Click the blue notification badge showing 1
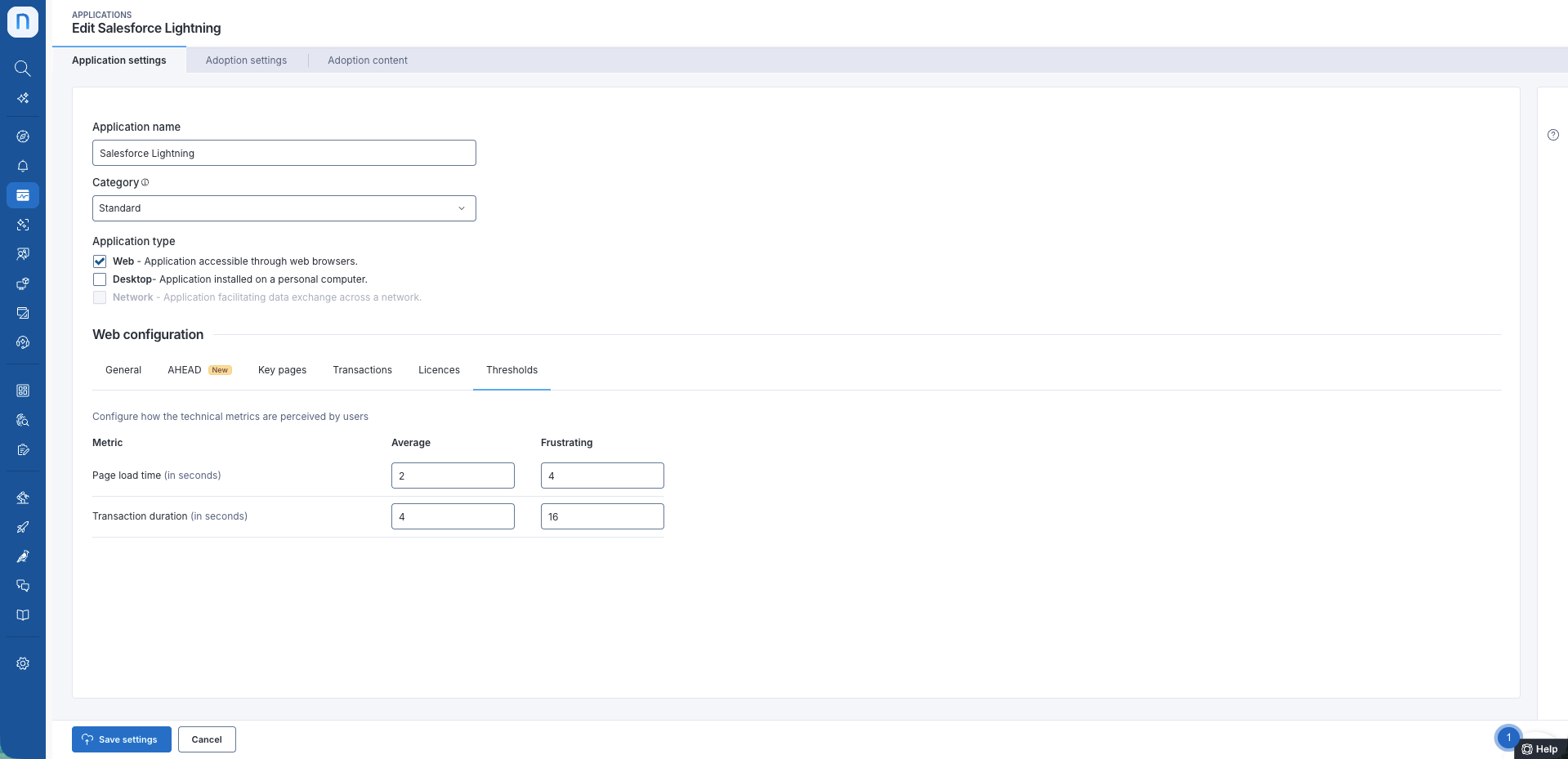The height and width of the screenshot is (759, 1568). tap(1508, 738)
